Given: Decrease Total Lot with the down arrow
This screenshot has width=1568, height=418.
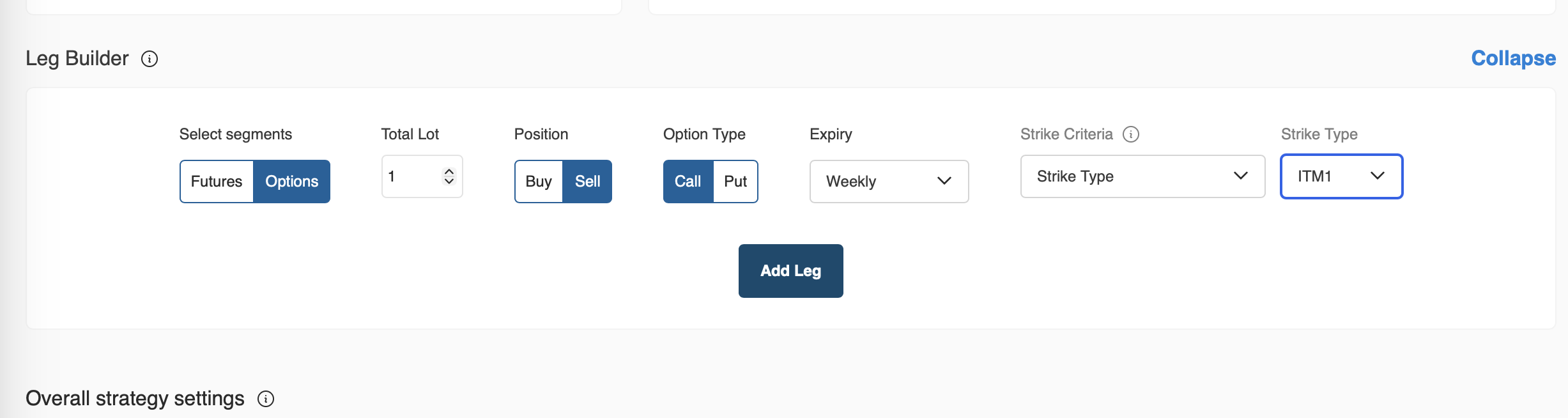Looking at the screenshot, I should [449, 182].
